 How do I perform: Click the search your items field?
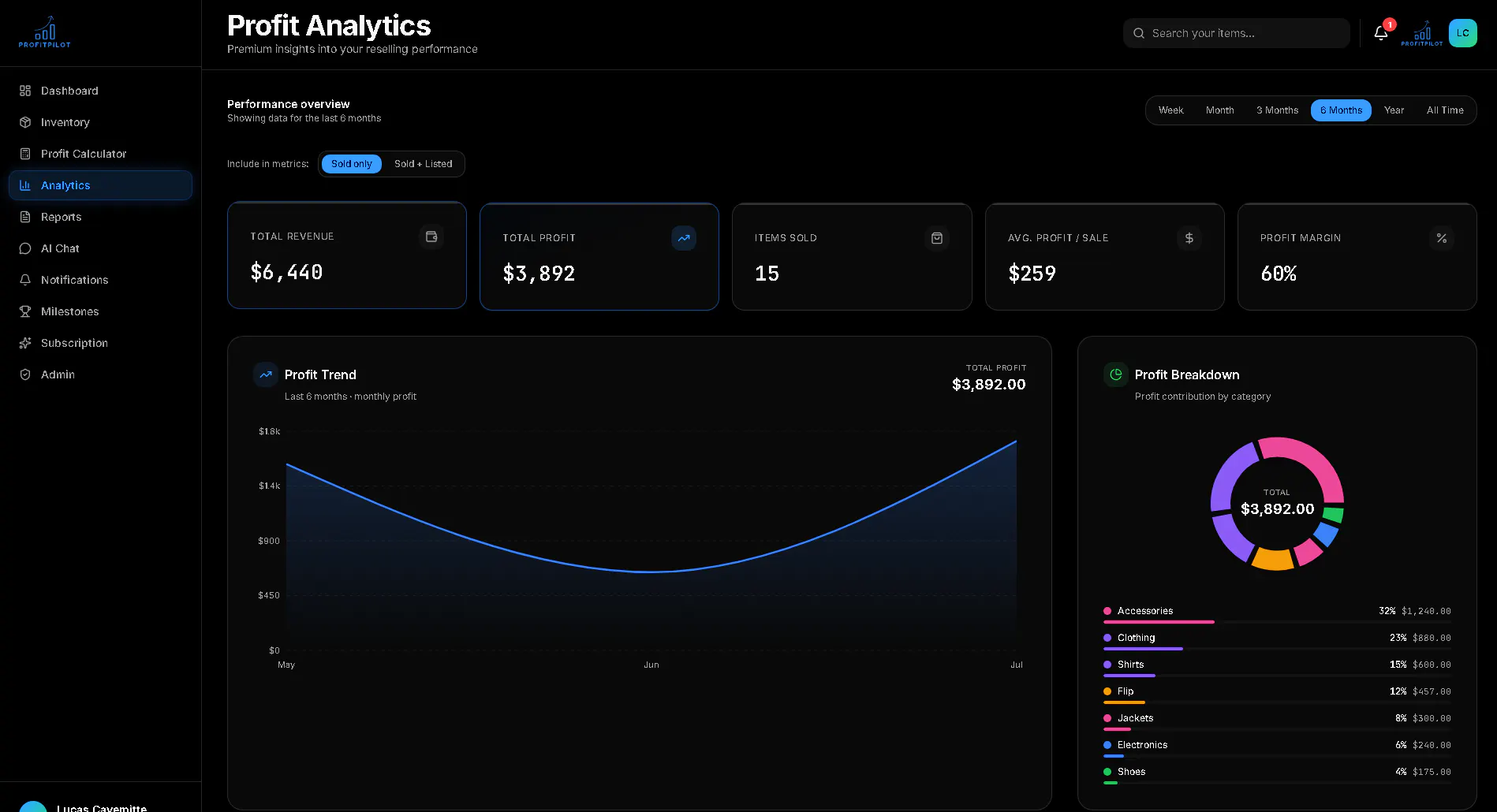coord(1237,33)
